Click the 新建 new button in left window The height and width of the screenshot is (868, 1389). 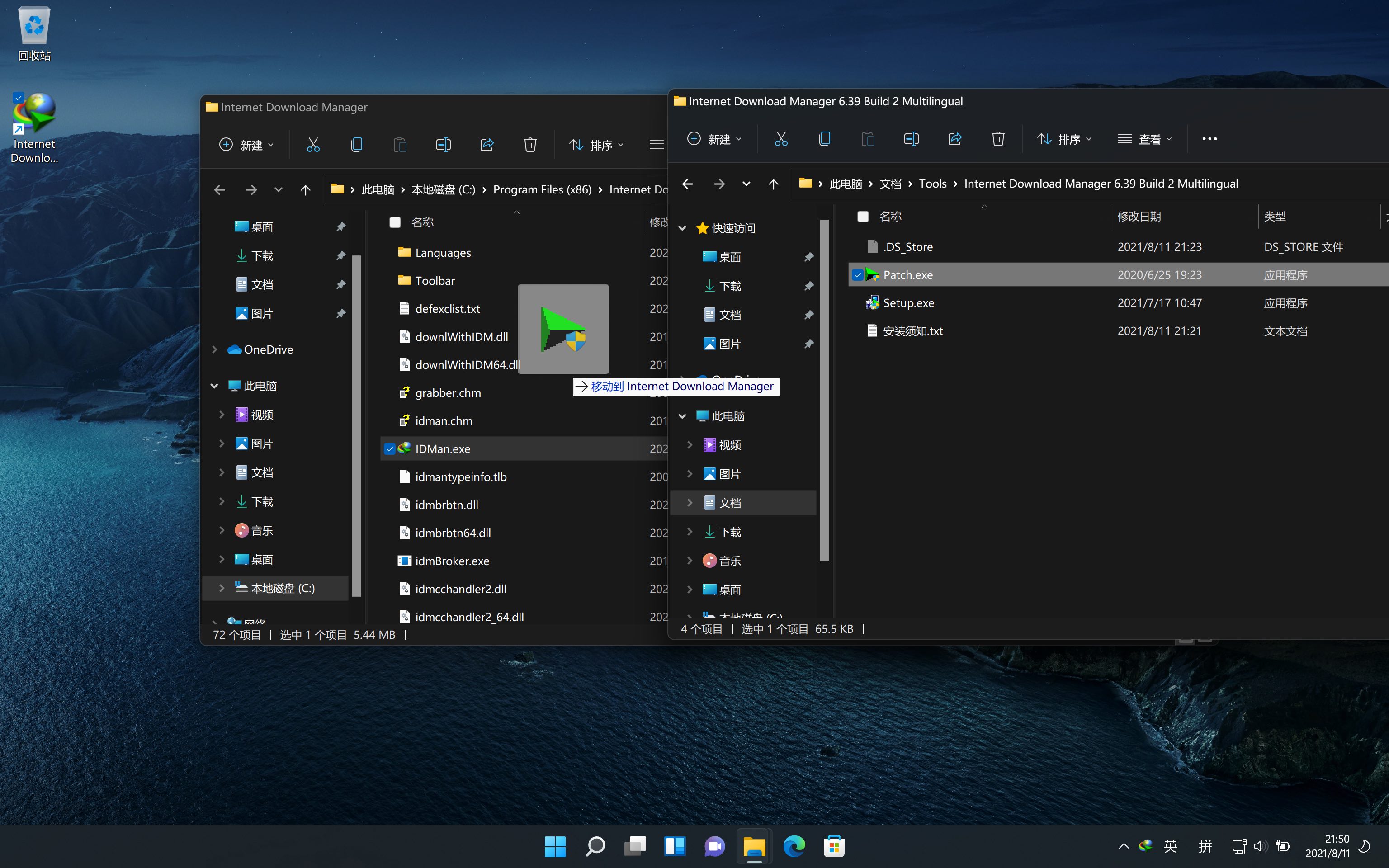click(247, 145)
